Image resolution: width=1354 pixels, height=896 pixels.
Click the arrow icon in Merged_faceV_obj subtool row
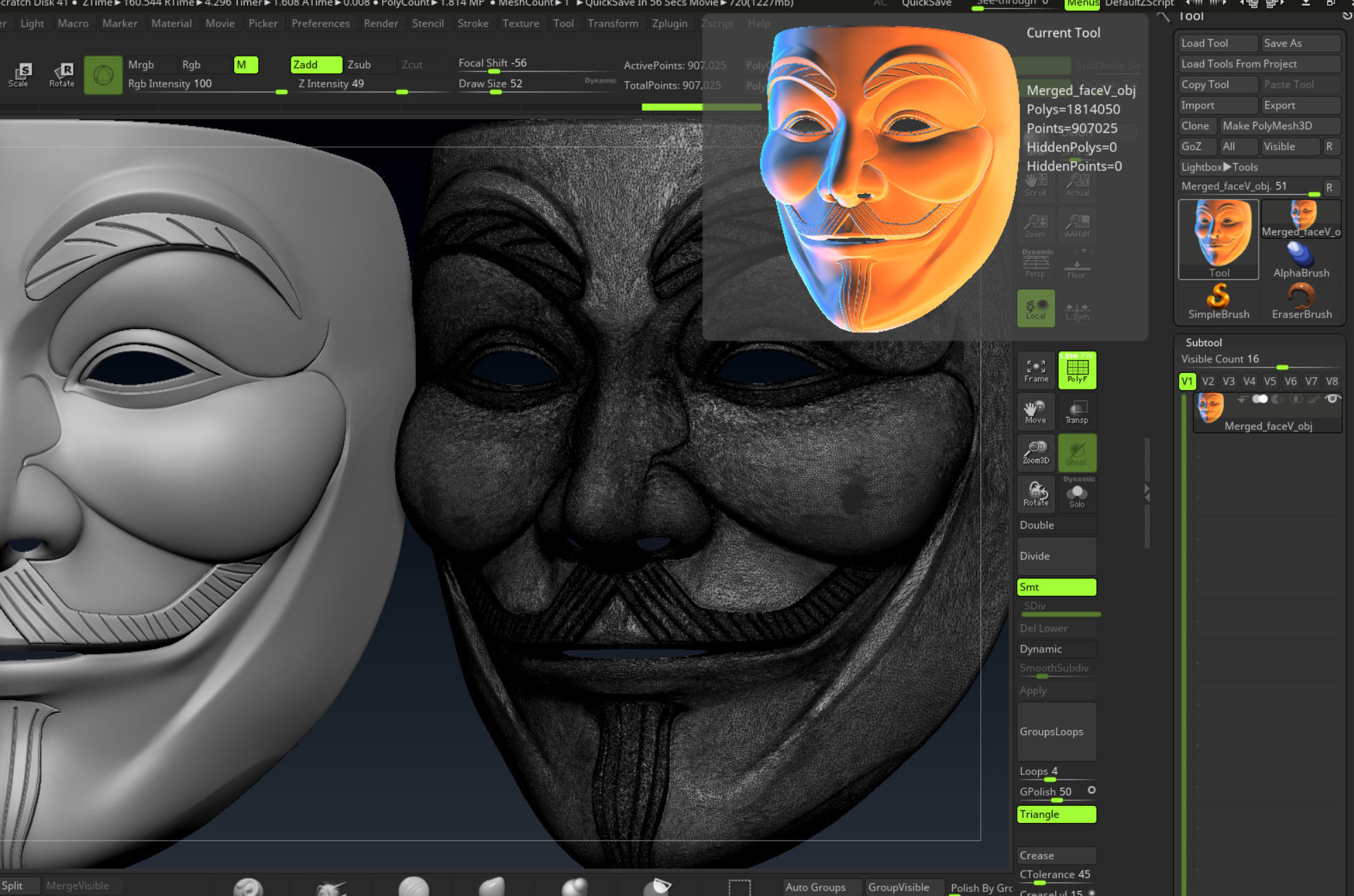pos(1242,399)
